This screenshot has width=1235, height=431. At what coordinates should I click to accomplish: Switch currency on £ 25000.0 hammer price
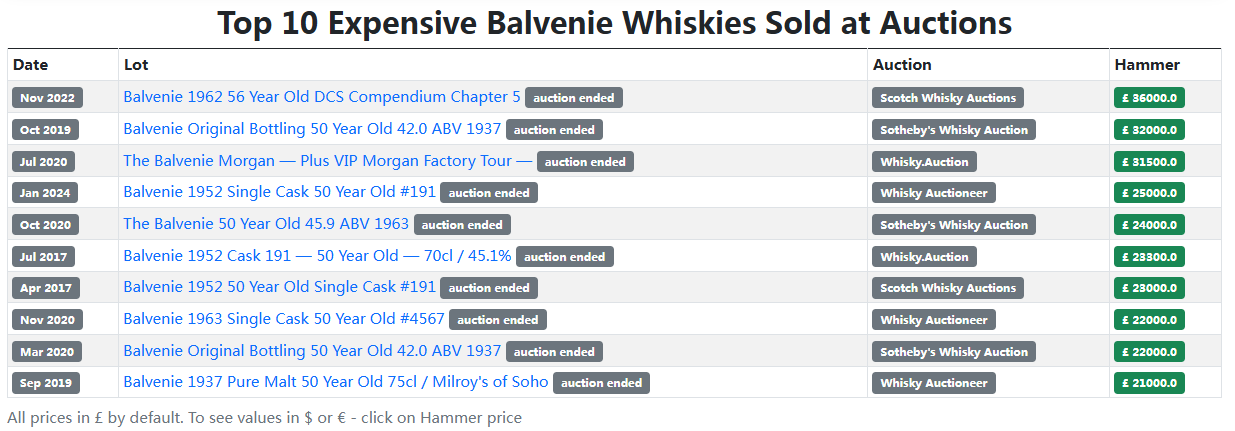pos(1149,193)
